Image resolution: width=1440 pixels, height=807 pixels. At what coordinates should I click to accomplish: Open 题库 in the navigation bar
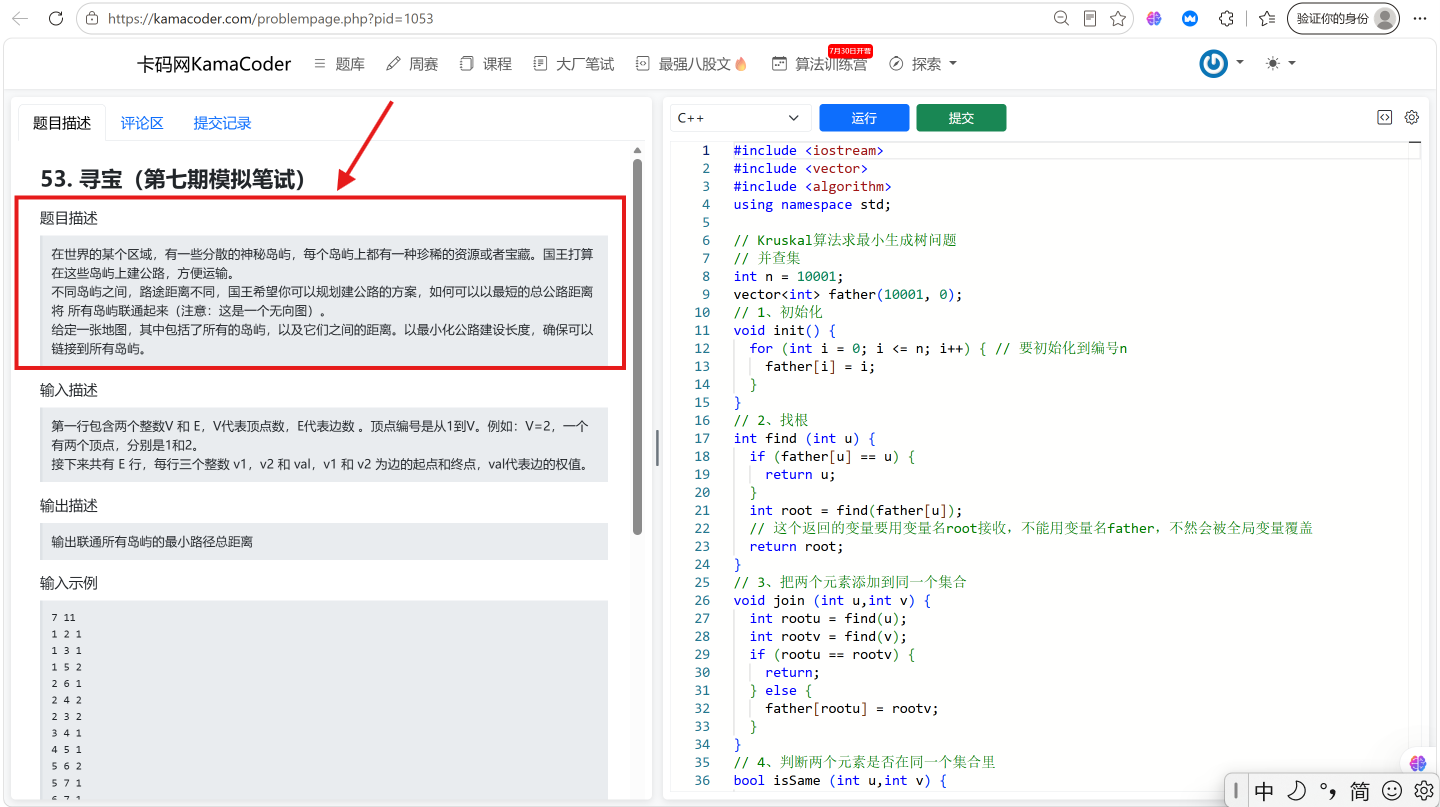coord(339,64)
